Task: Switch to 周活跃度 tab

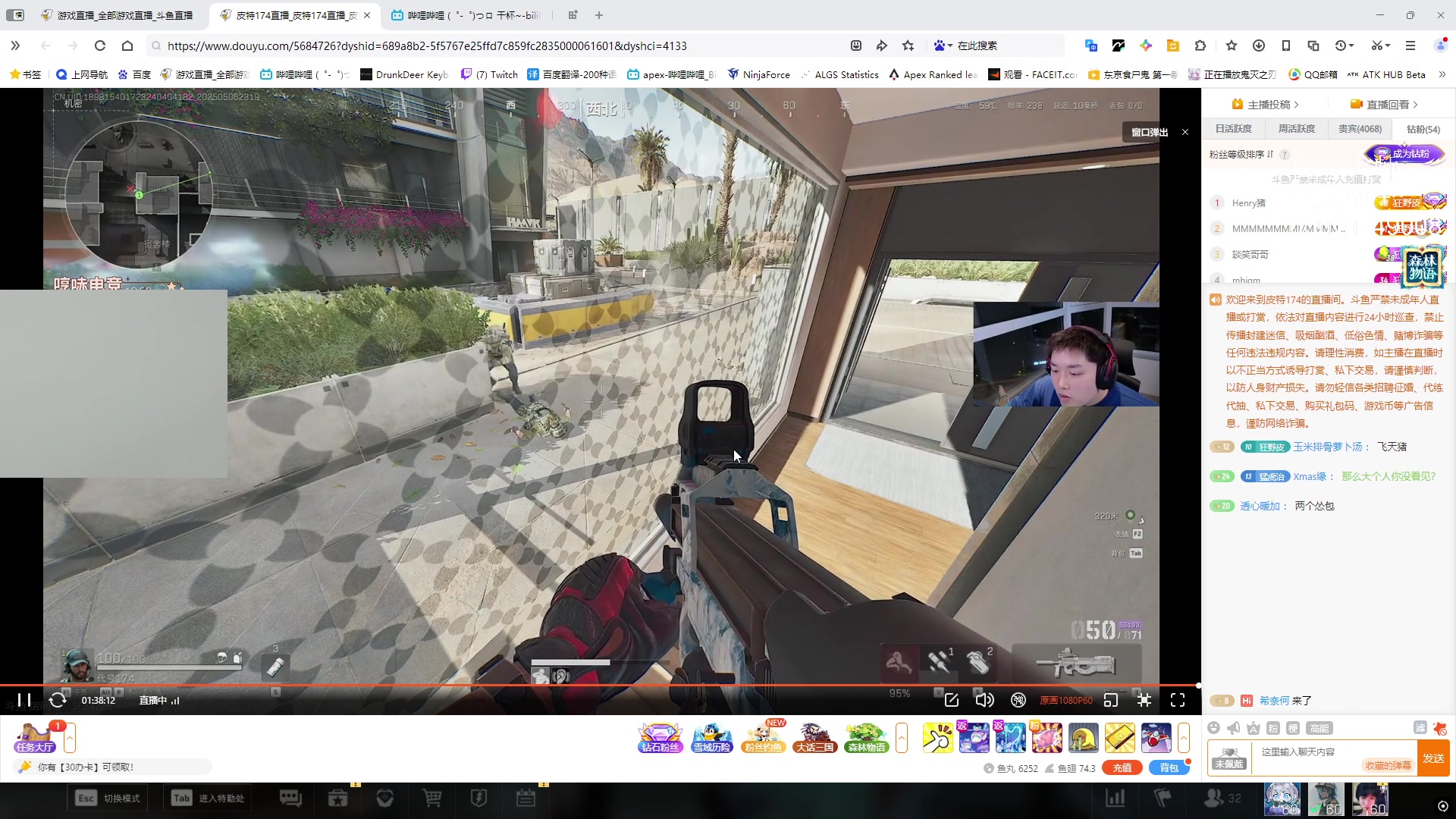Action: click(1297, 129)
